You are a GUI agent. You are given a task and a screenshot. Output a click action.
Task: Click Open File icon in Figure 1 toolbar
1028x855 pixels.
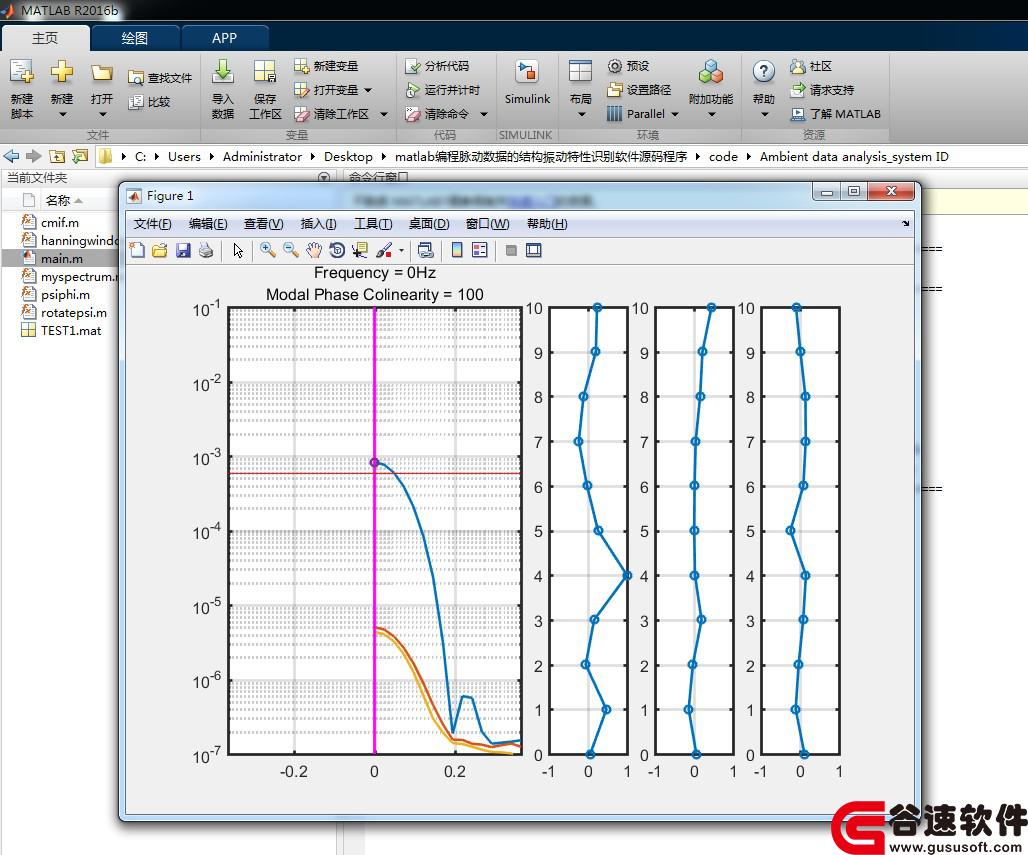click(x=159, y=250)
